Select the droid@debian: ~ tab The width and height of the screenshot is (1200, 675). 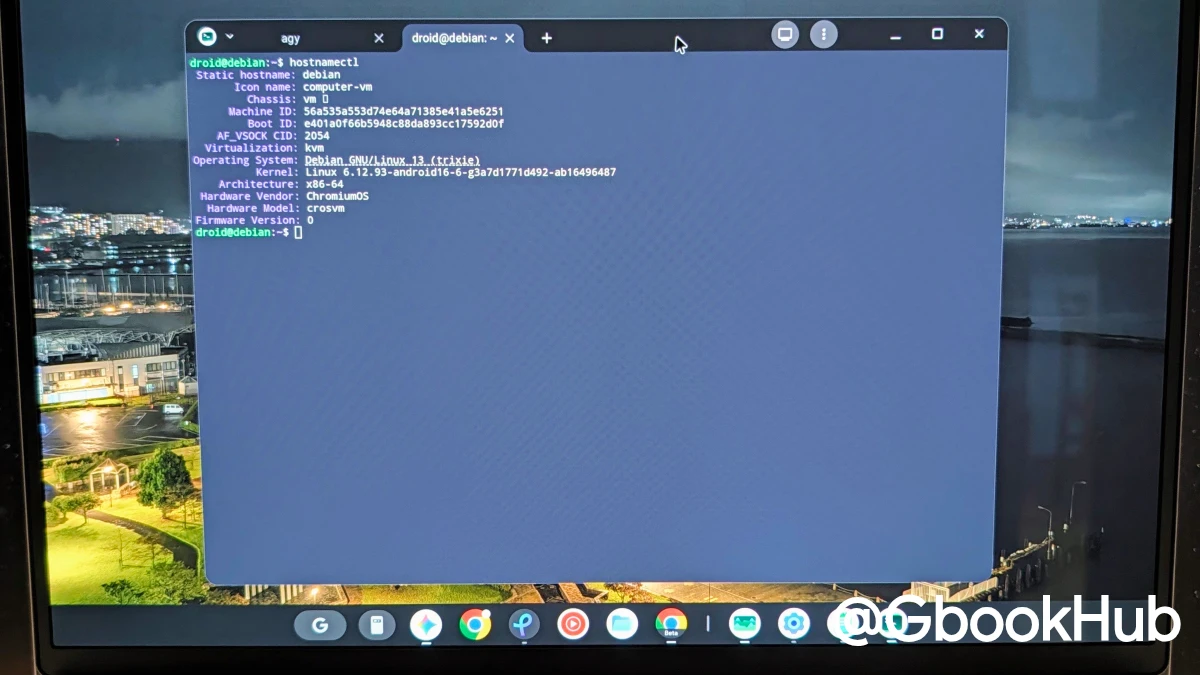[454, 38]
